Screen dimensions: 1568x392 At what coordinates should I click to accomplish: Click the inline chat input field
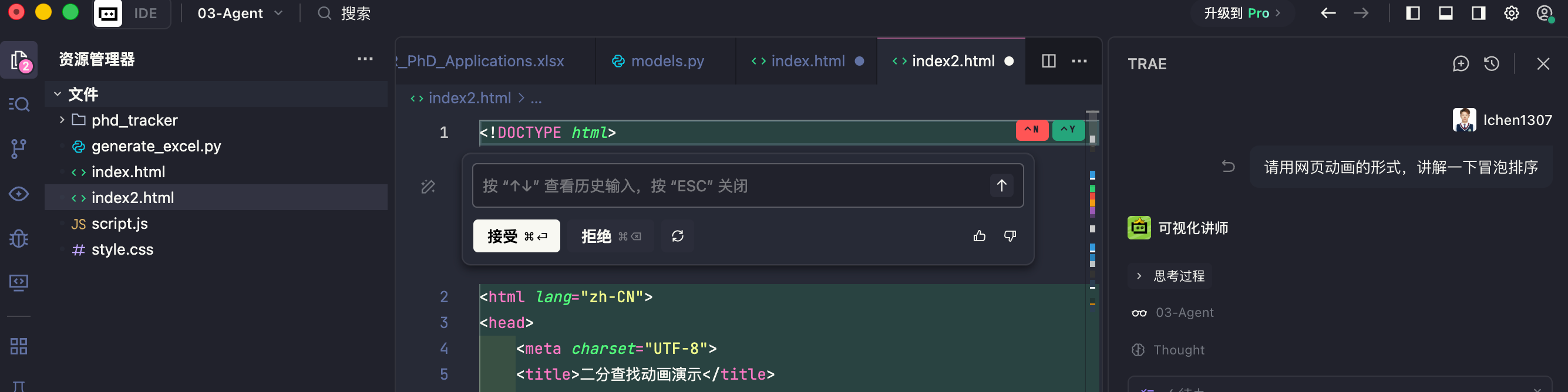point(731,185)
